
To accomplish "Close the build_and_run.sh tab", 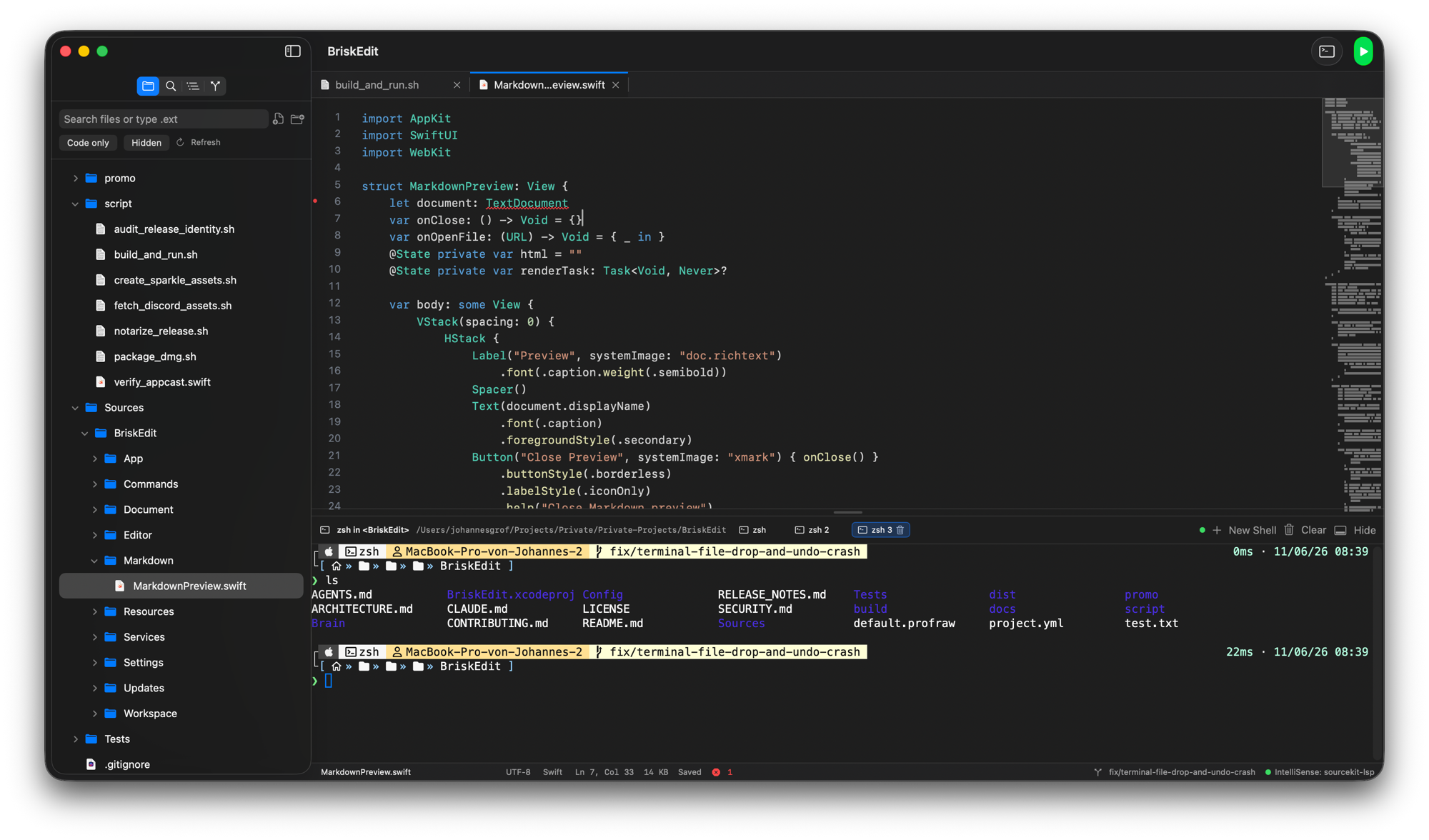I will 457,85.
